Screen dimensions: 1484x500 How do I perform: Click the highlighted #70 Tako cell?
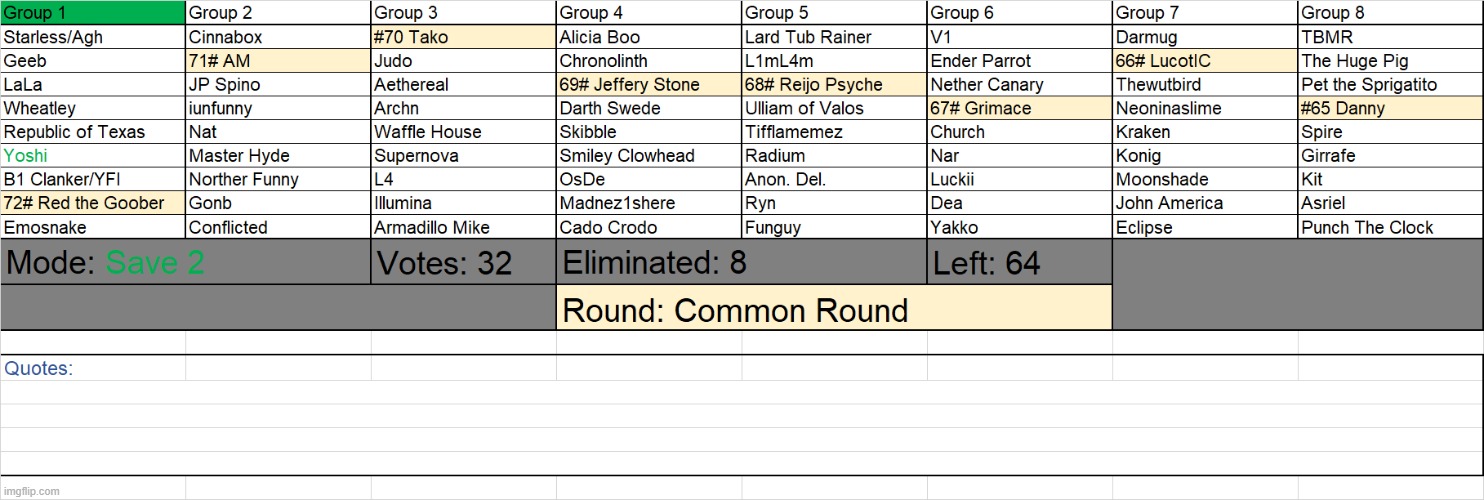(x=464, y=37)
